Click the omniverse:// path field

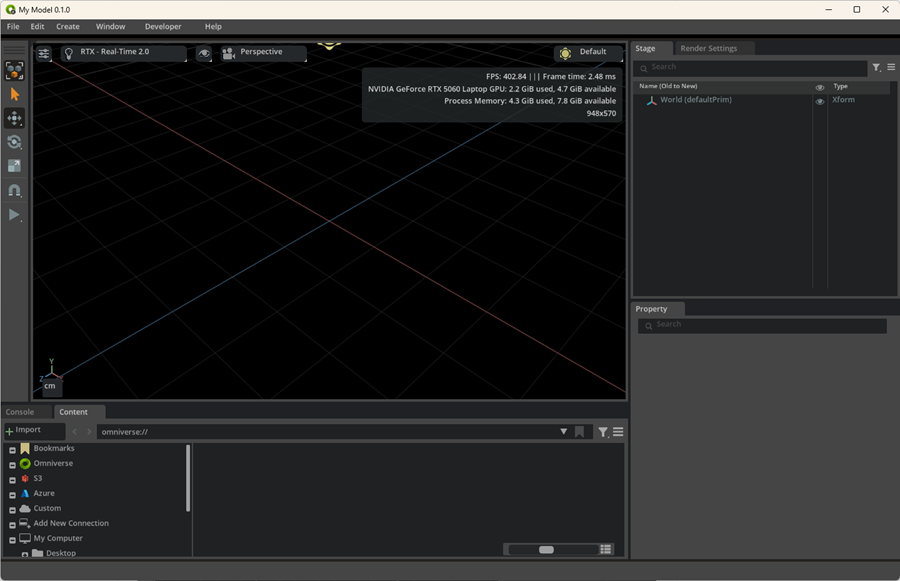pyautogui.click(x=330, y=431)
